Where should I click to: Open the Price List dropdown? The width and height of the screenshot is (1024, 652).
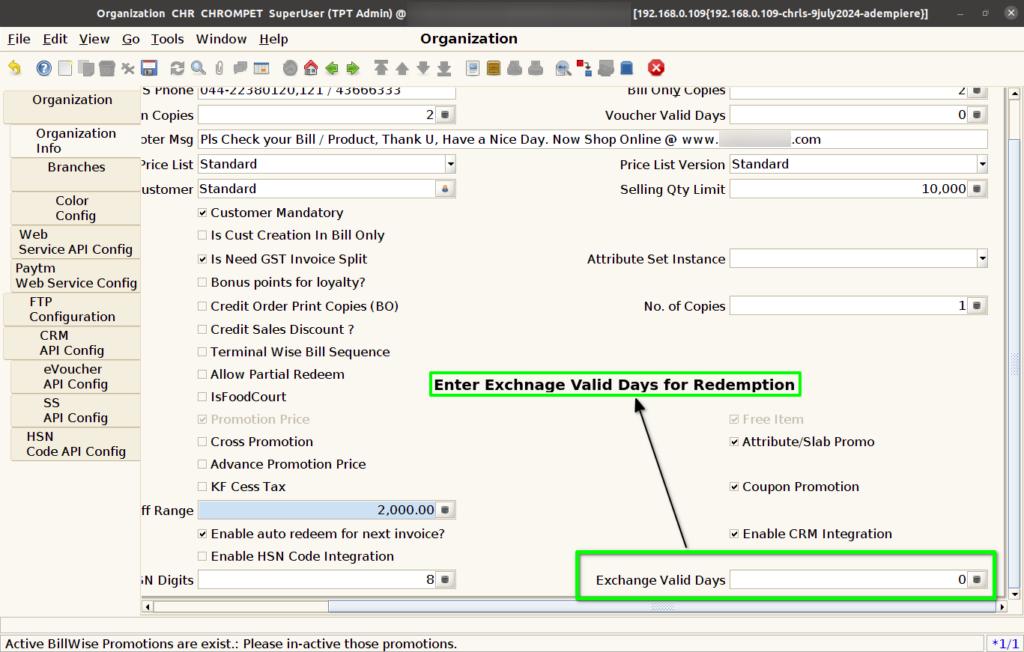tap(450, 164)
